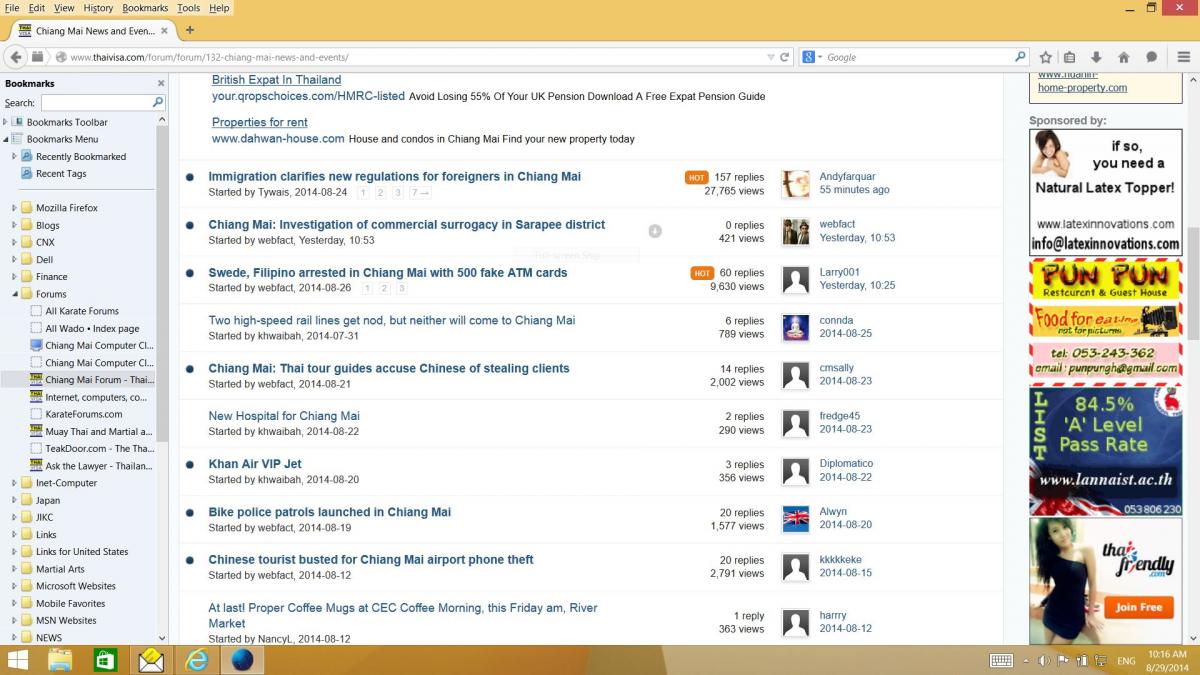
Task: Open the Edit menu
Action: [x=37, y=8]
